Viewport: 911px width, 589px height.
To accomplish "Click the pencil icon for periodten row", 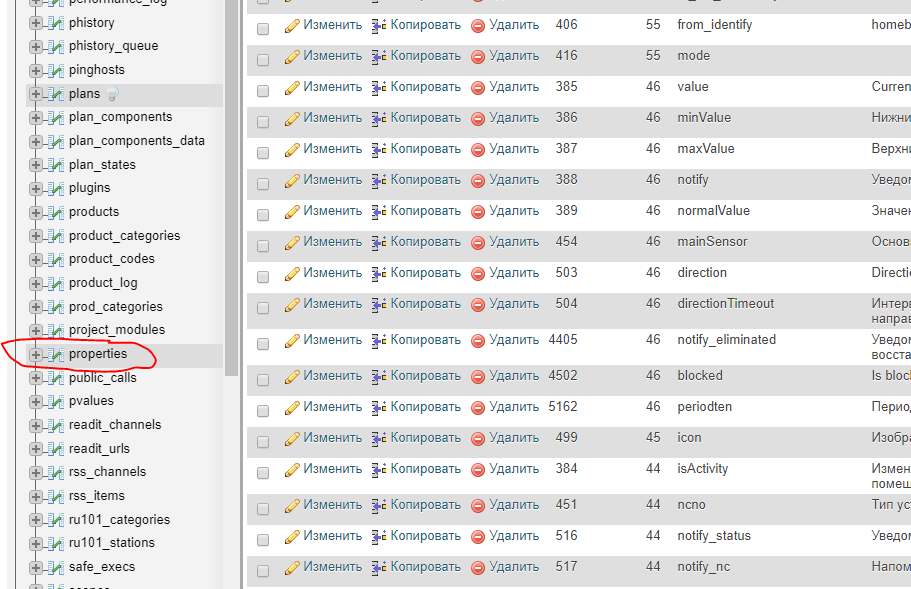I will click(292, 408).
